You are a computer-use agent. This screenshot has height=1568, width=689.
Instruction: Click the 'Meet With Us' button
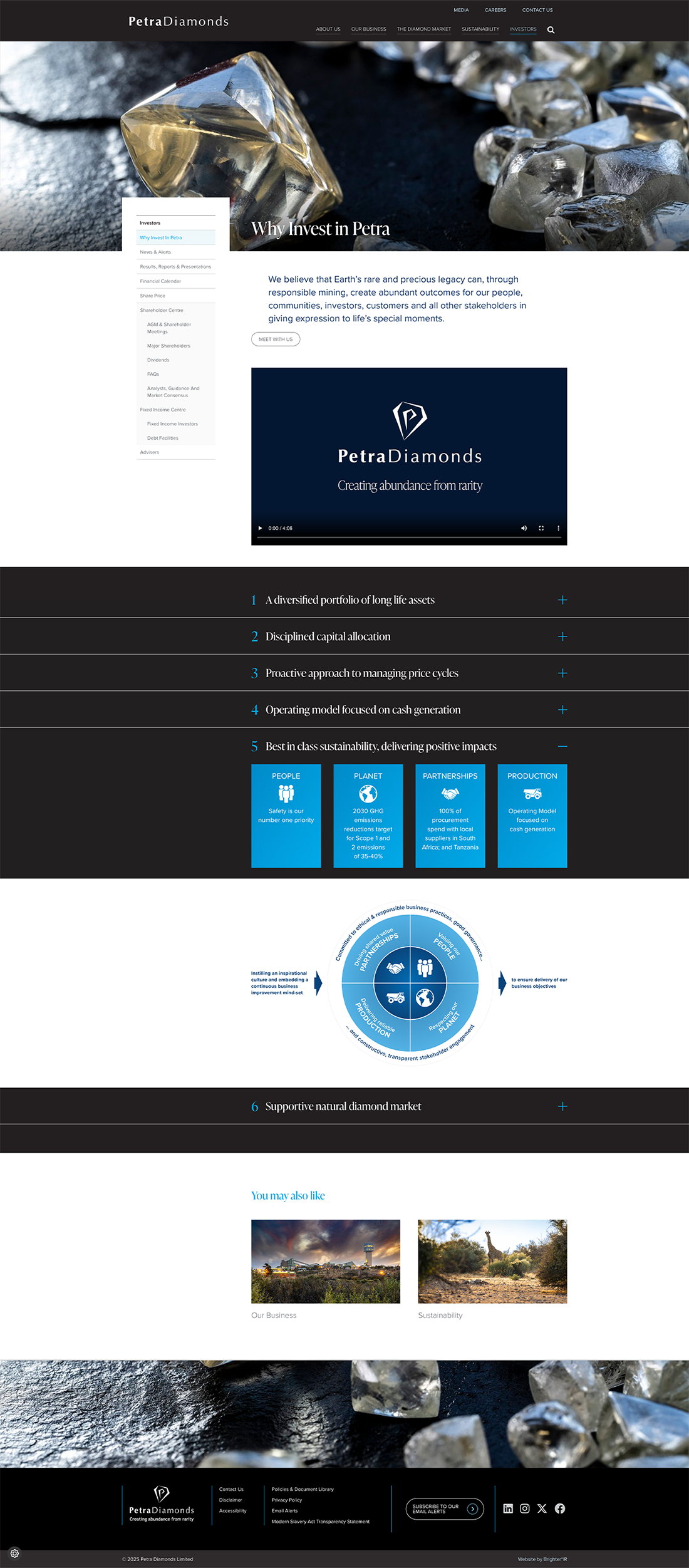tap(276, 340)
